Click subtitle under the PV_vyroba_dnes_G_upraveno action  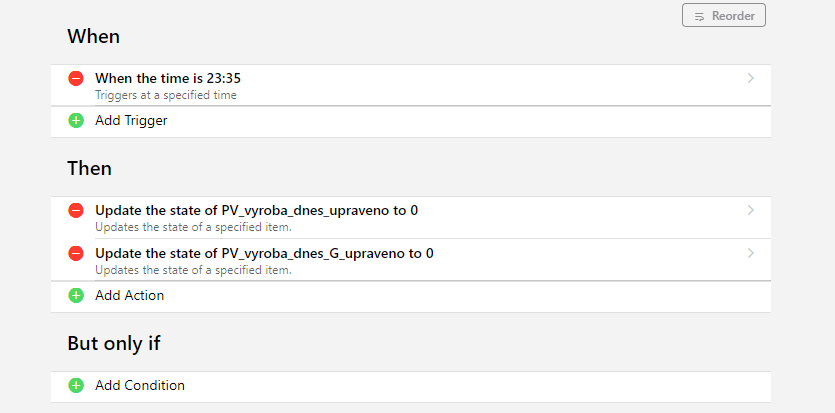coord(193,270)
